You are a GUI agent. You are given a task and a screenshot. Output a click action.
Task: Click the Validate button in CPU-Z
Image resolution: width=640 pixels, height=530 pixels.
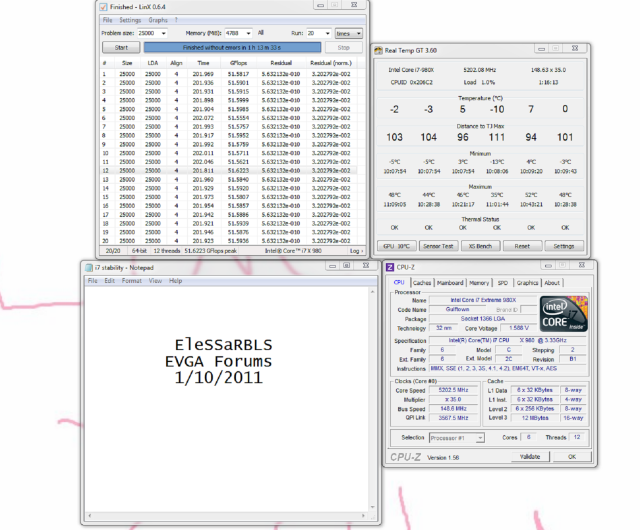tap(530, 456)
